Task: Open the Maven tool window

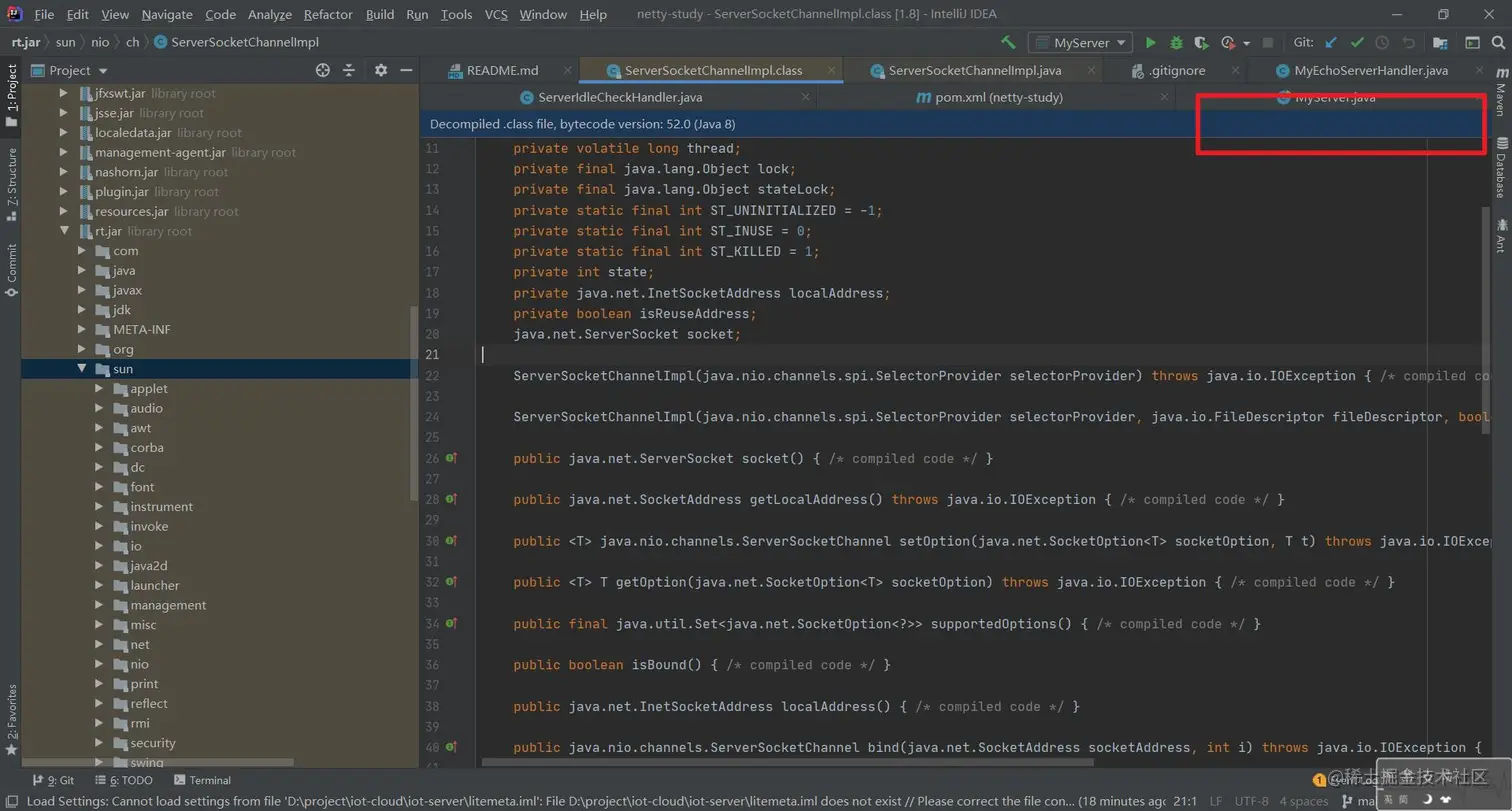Action: pos(1500,92)
